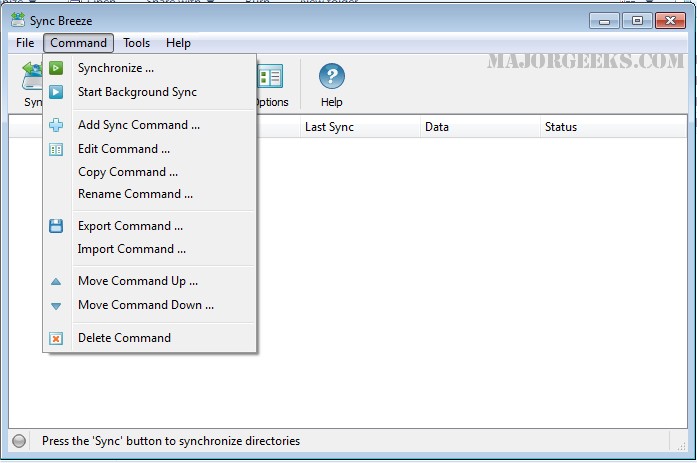Click the Sync Breeze title bar app icon
Image resolution: width=697 pixels, height=463 pixels.
18,20
